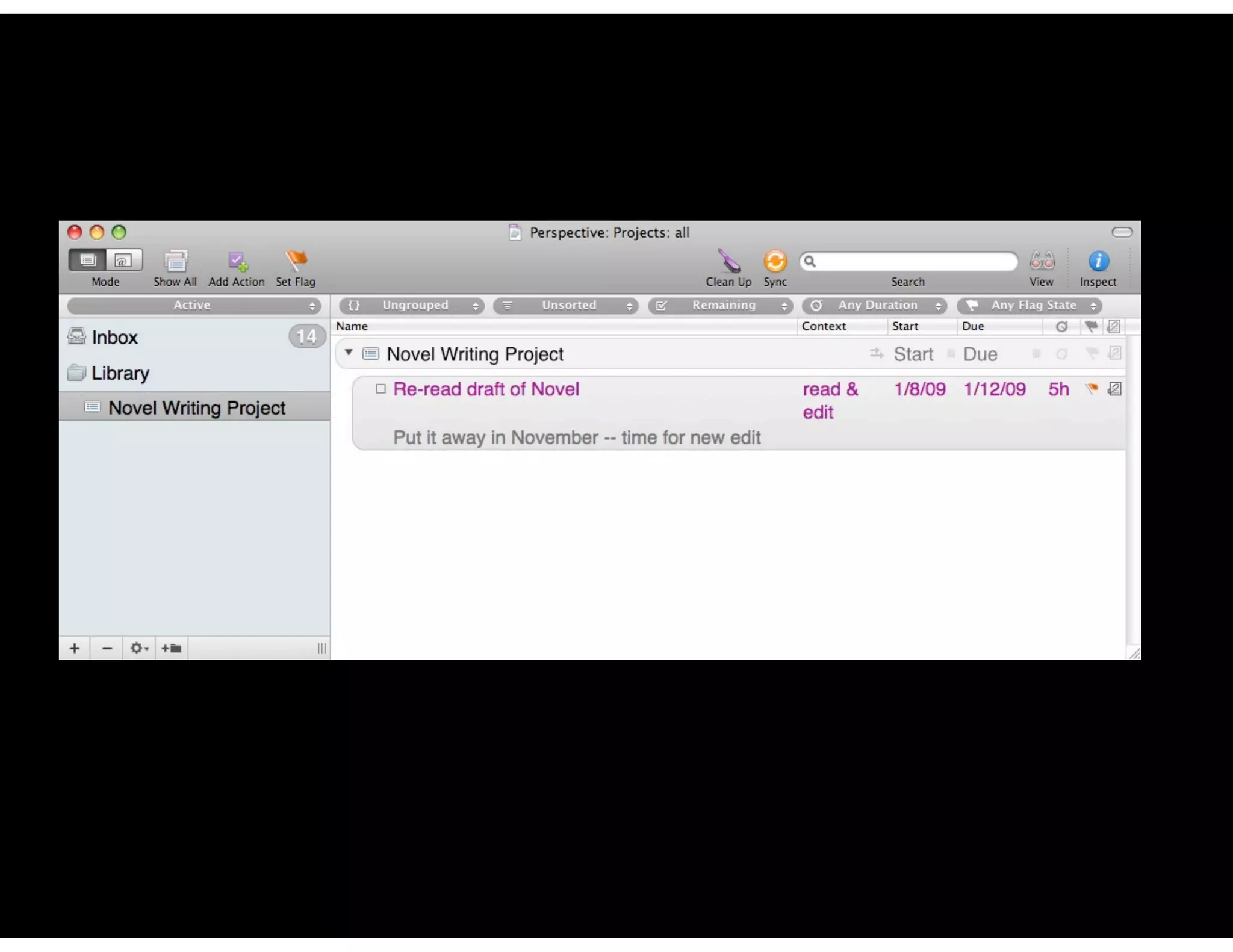The width and height of the screenshot is (1233, 952).
Task: Click the Show All toolbar icon
Action: click(175, 261)
